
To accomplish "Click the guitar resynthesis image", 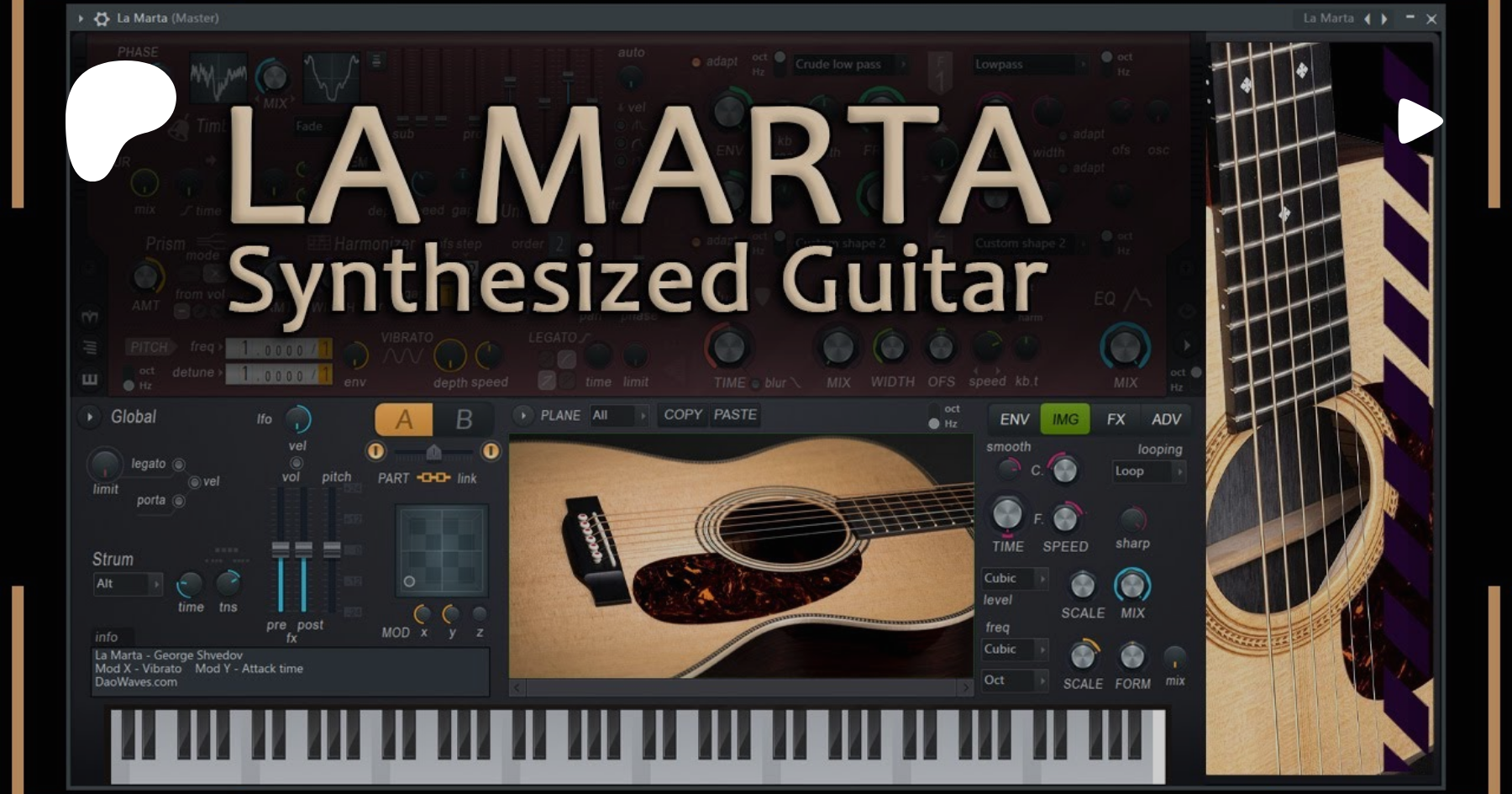I will pos(741,557).
